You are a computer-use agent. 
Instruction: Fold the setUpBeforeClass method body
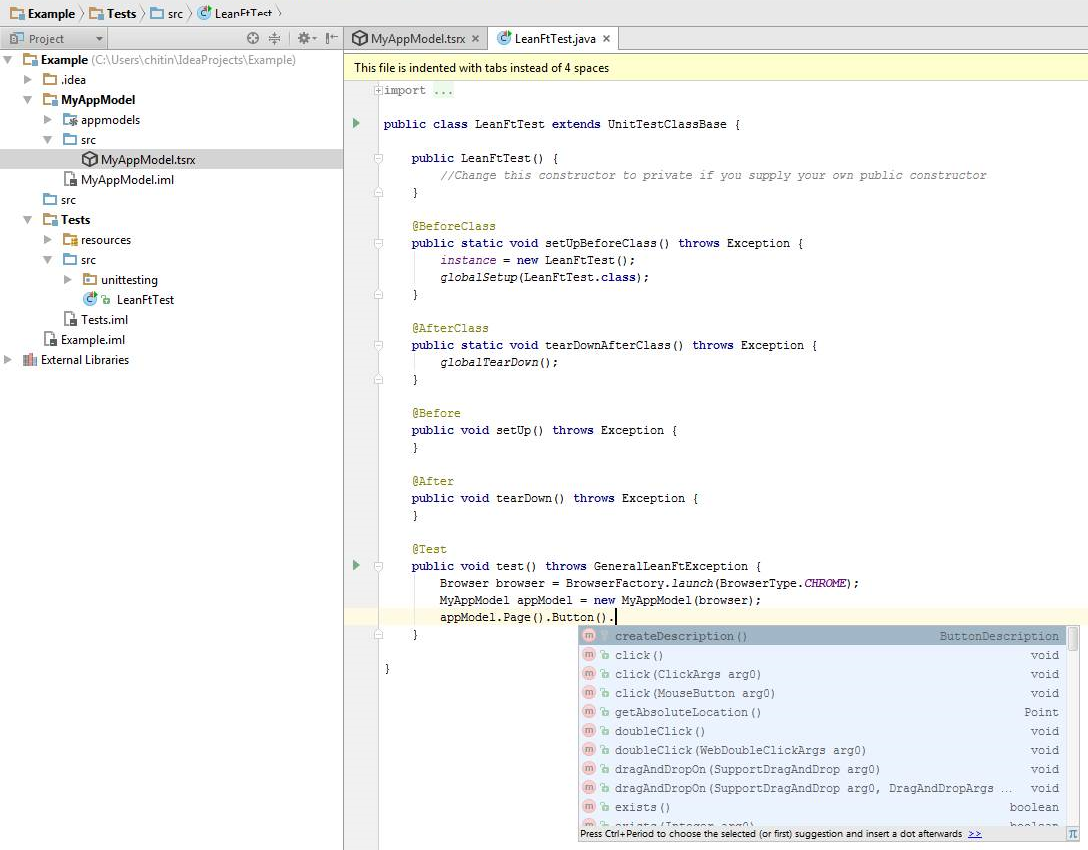click(379, 243)
